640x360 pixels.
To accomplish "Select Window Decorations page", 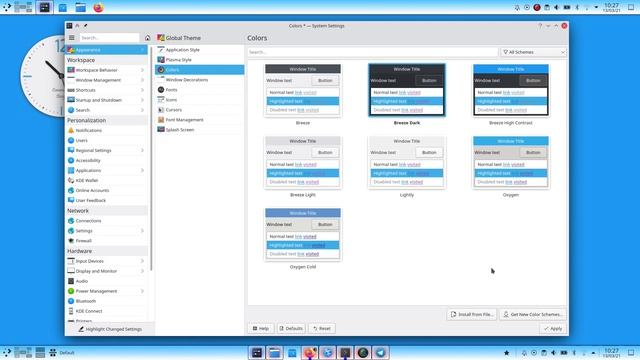I will click(200, 80).
